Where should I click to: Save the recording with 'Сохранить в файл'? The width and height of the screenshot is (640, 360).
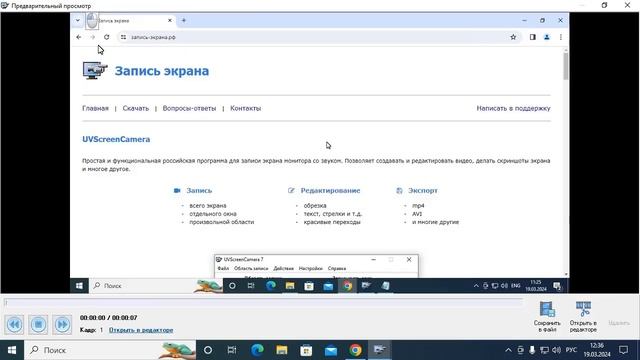point(547,317)
